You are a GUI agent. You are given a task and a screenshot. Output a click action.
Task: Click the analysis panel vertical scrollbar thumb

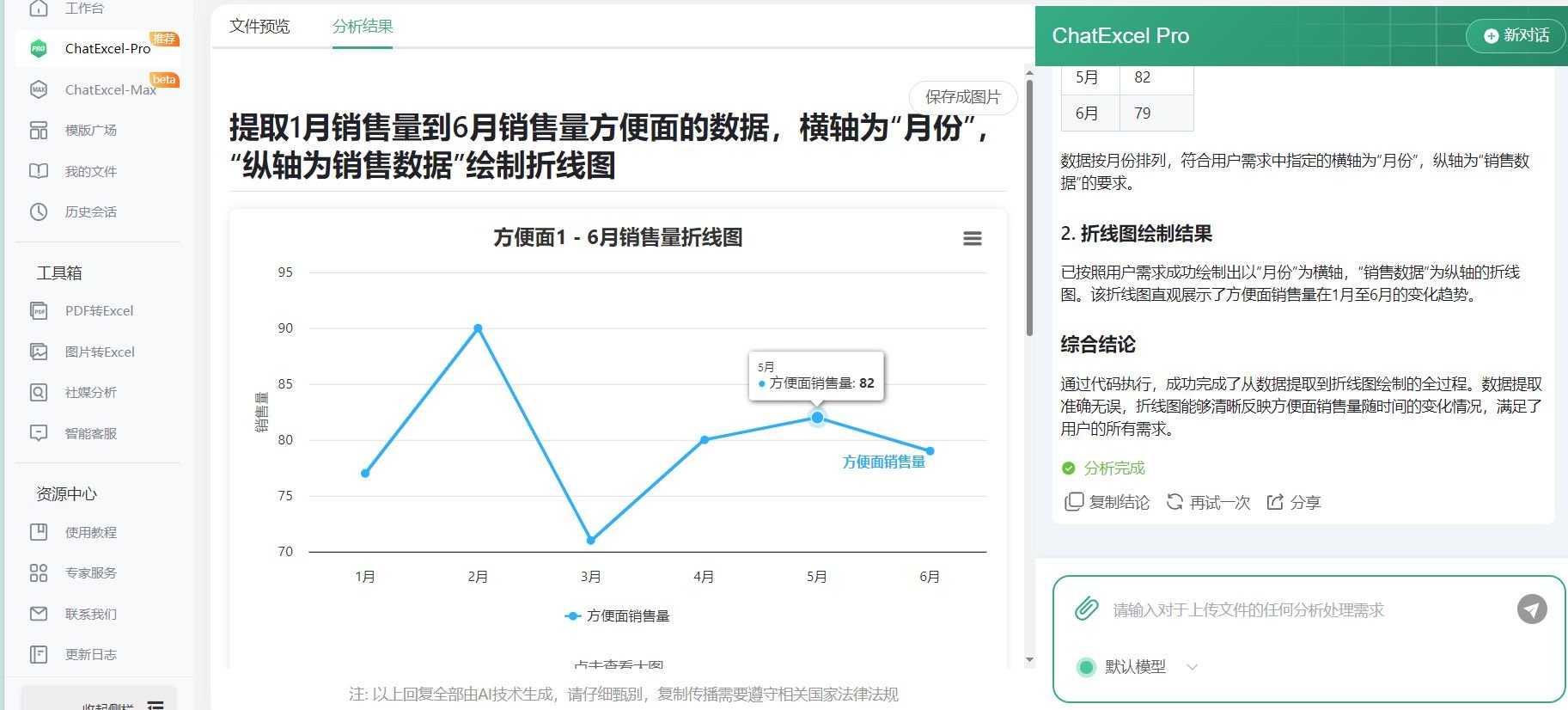click(x=1029, y=206)
